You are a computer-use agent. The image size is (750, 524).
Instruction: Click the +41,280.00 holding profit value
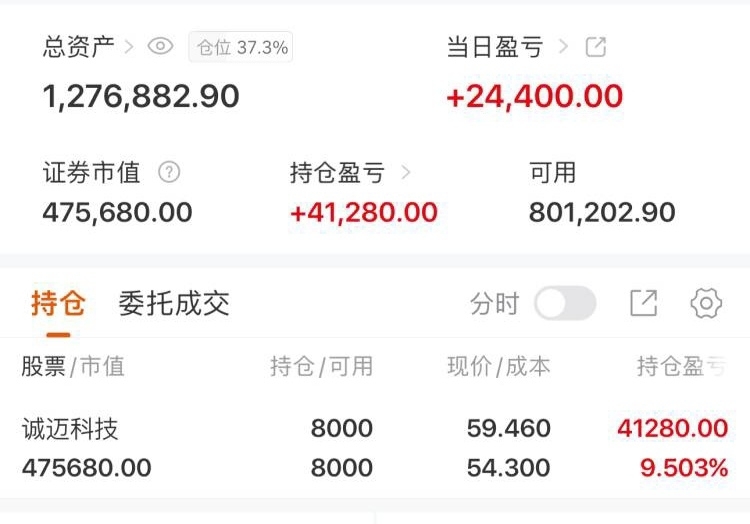coord(363,212)
